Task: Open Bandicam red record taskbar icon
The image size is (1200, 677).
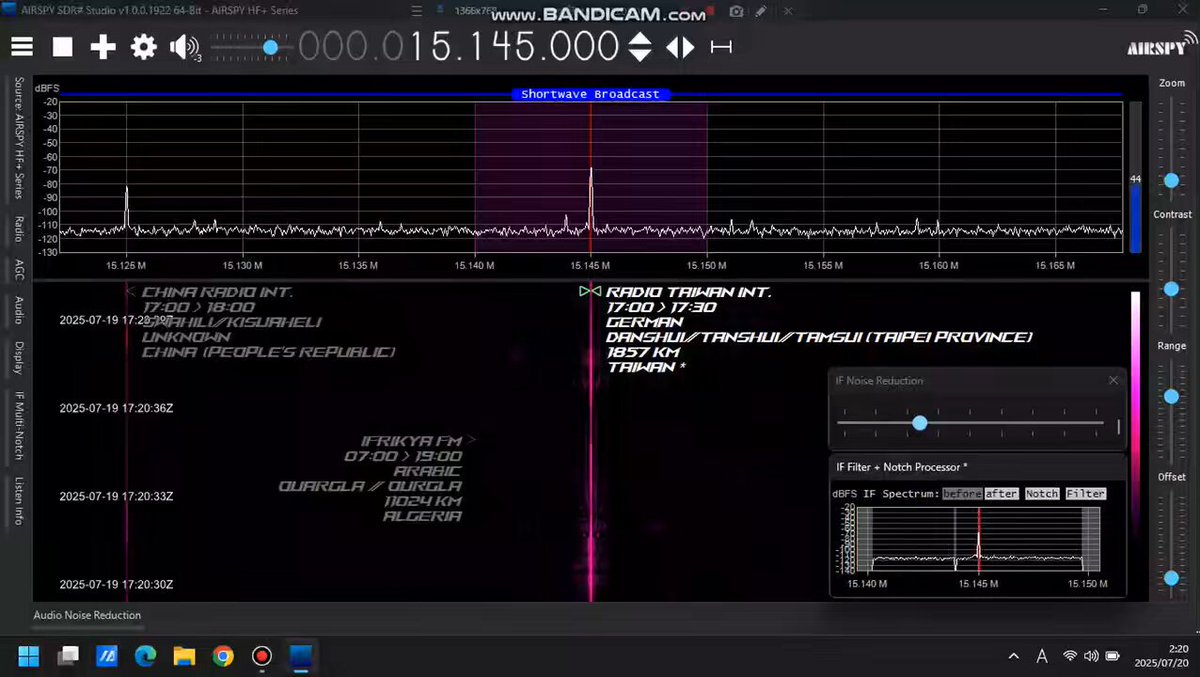Action: pos(262,656)
